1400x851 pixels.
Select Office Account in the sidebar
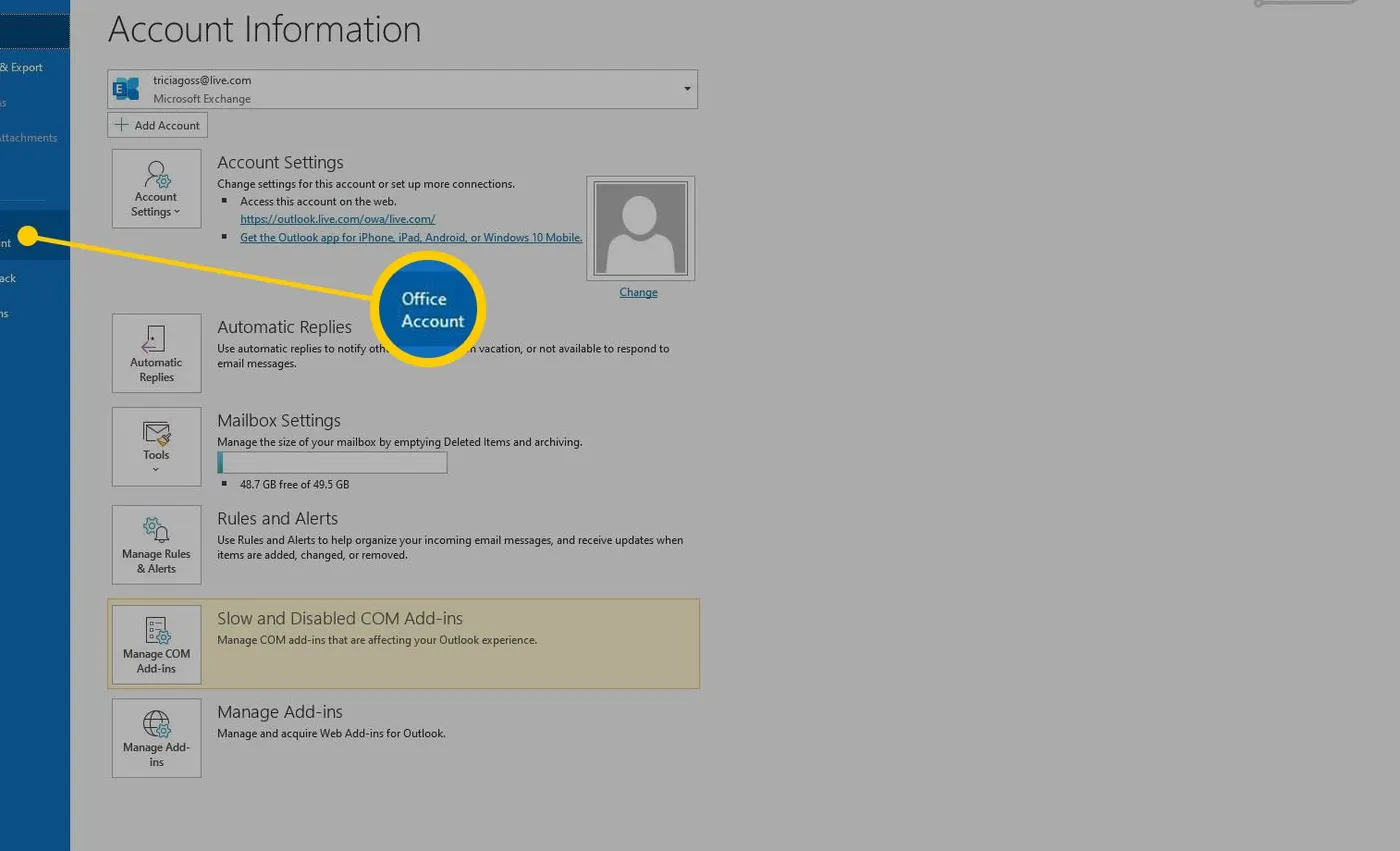pos(10,243)
